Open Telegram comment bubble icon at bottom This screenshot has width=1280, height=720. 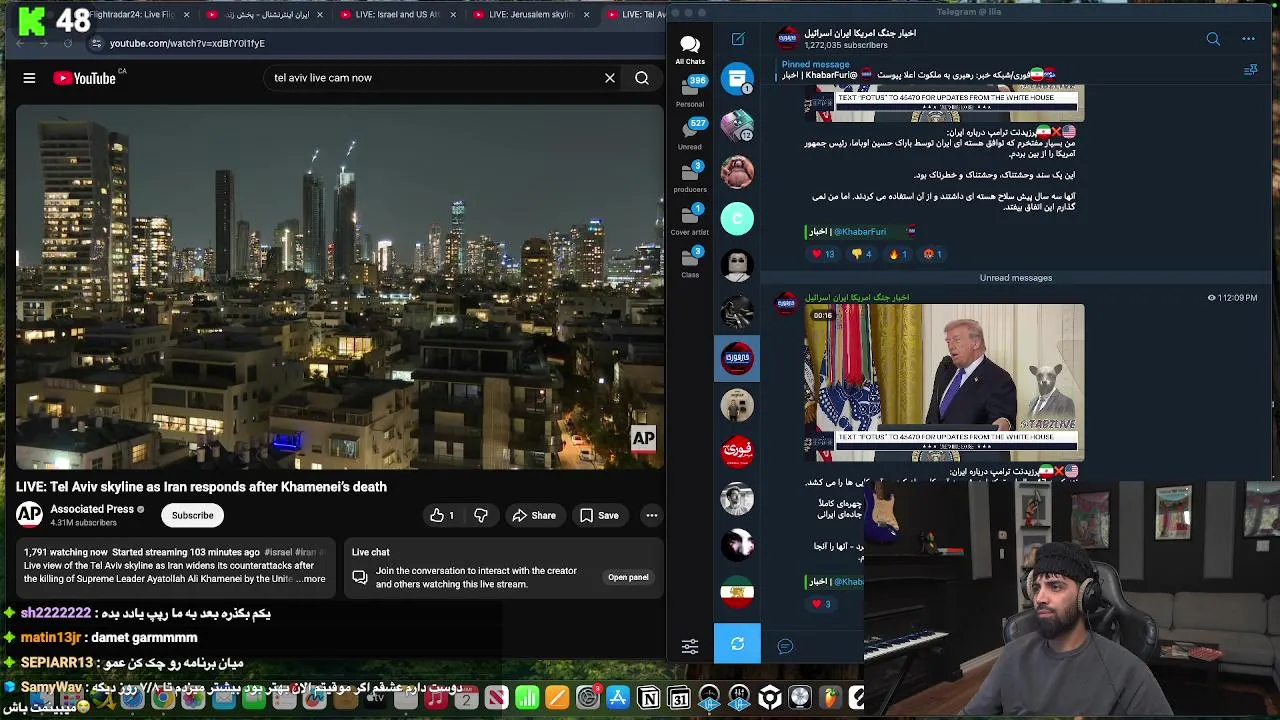(785, 646)
